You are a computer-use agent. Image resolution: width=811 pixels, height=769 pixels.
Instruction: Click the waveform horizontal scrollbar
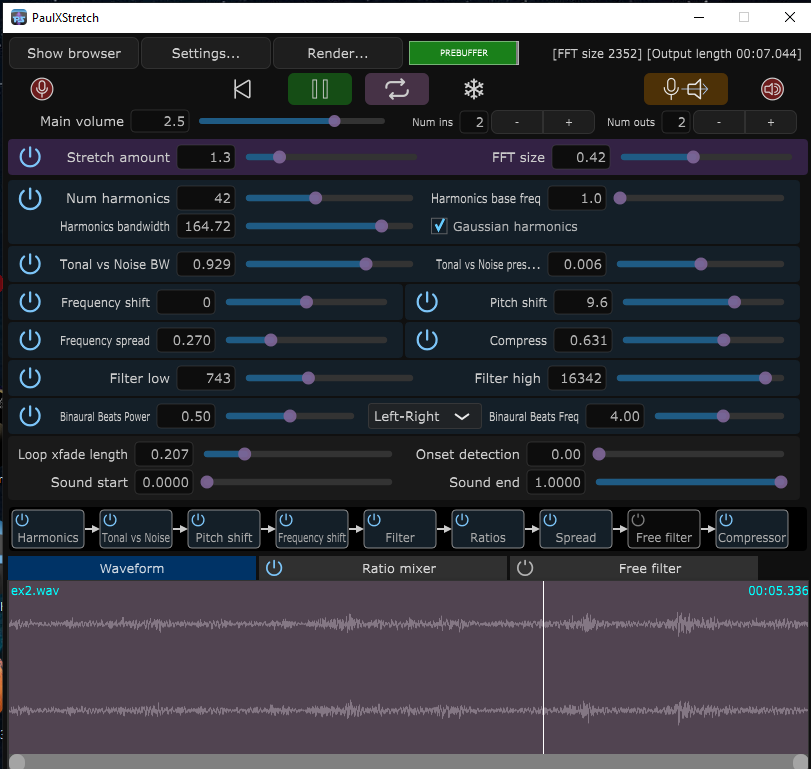click(x=409, y=761)
